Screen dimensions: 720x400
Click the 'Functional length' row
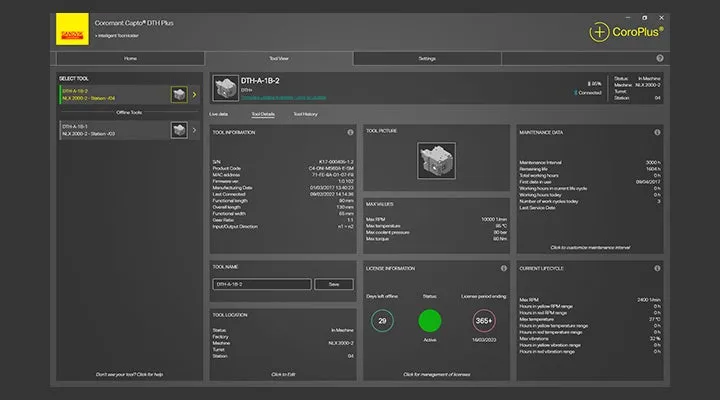[x=283, y=201]
